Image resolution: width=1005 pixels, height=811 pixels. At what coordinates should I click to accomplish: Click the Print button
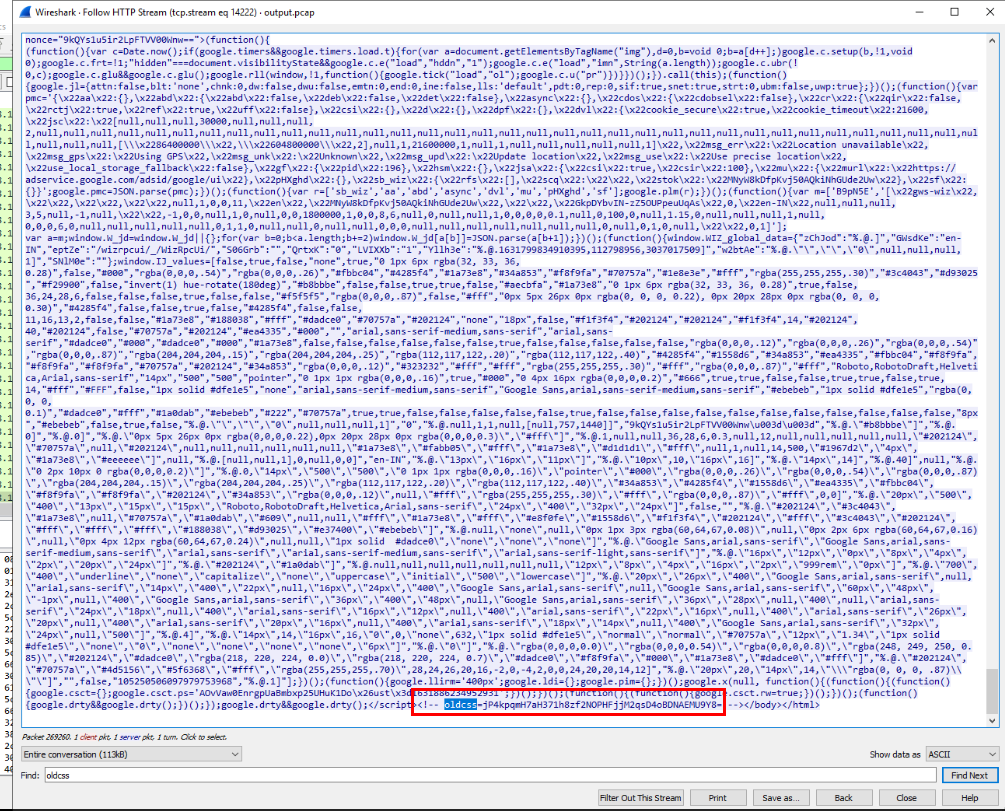coord(717,798)
